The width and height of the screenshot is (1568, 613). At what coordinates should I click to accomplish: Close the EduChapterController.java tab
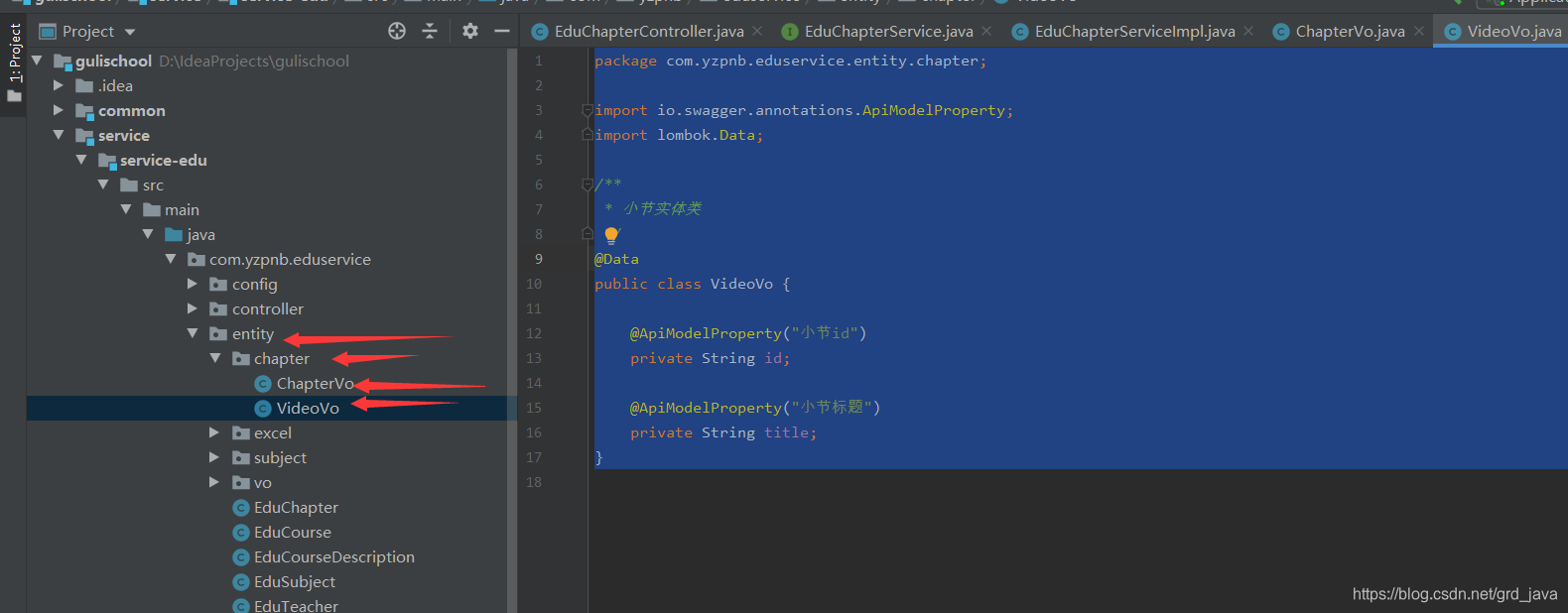pos(757,31)
